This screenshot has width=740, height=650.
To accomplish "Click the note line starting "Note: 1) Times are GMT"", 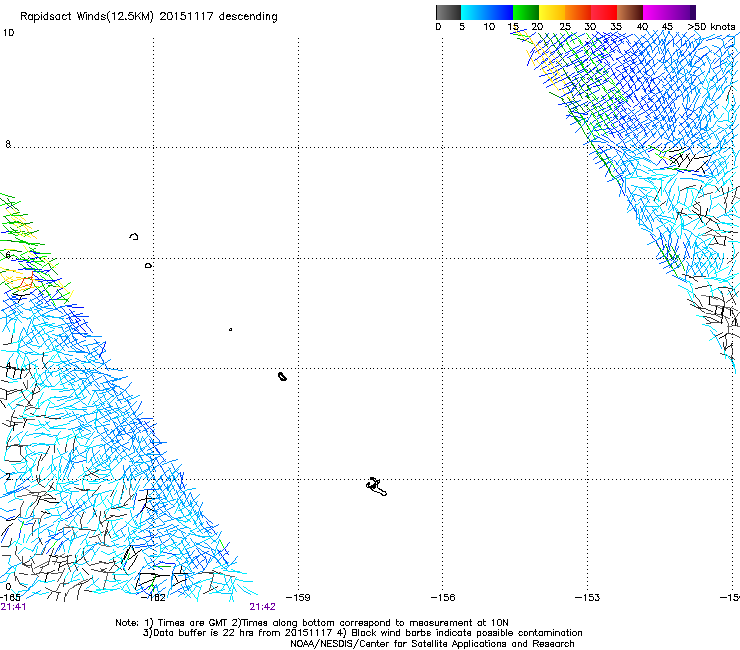I will pyautogui.click(x=312, y=623).
